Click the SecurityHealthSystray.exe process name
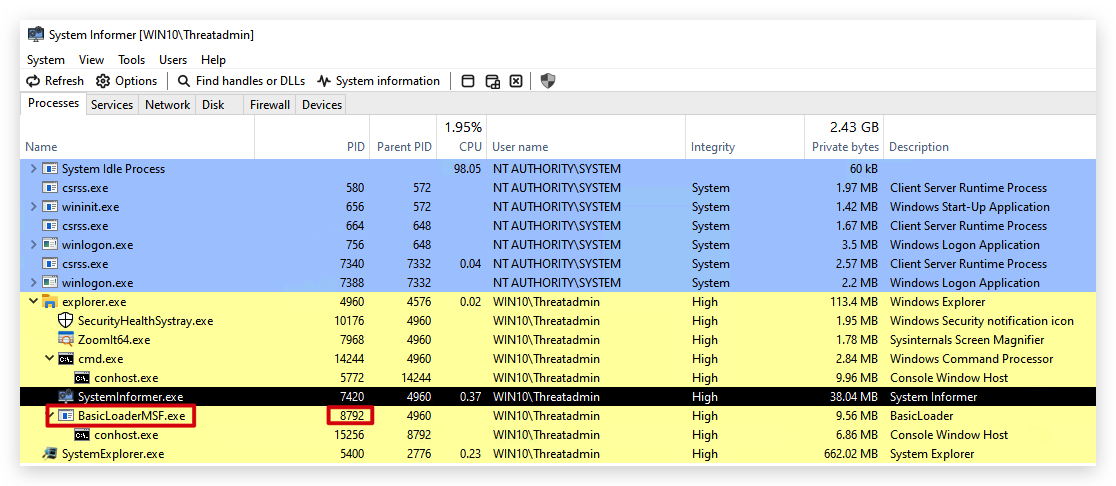 [145, 321]
